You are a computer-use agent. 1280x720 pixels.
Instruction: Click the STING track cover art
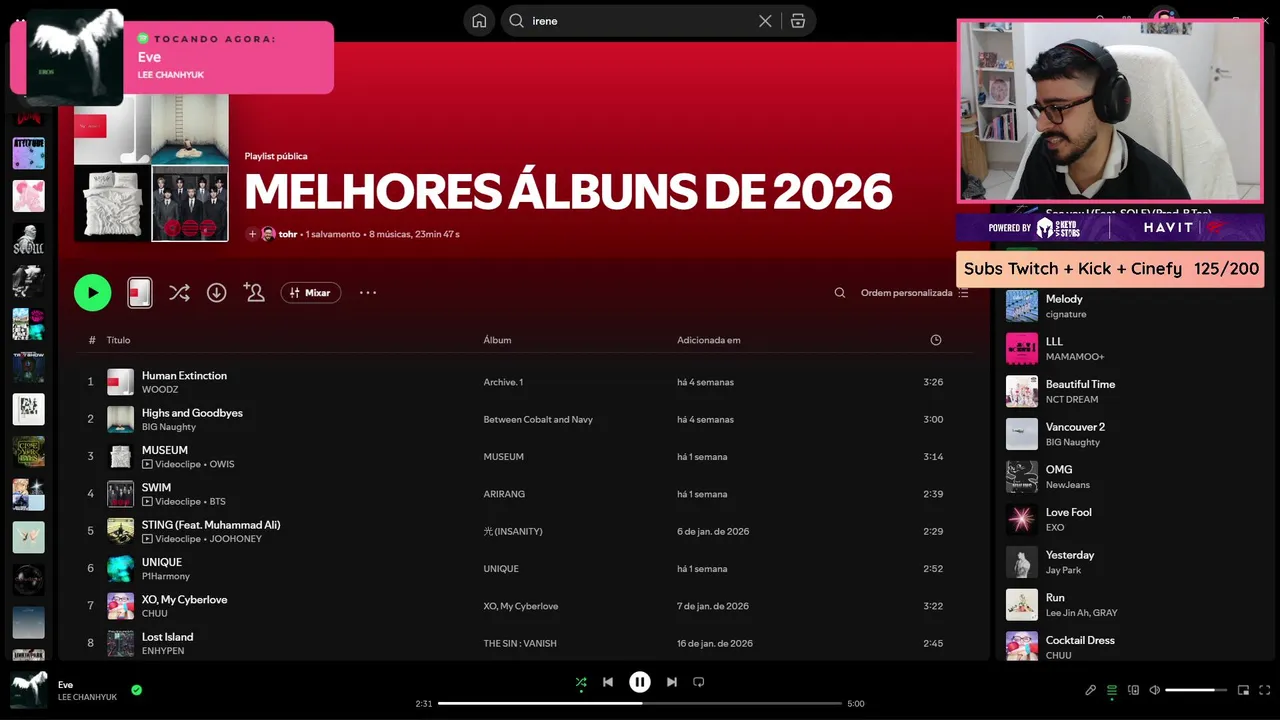click(120, 531)
